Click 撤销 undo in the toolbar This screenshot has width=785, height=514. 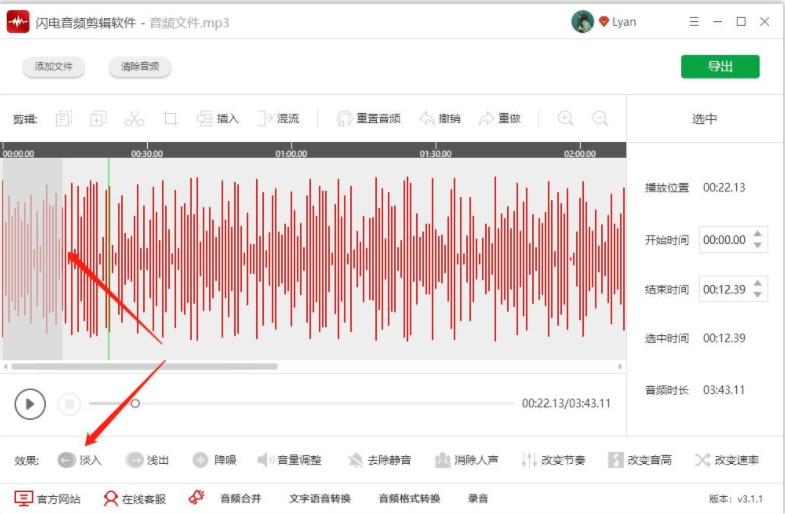click(x=440, y=119)
